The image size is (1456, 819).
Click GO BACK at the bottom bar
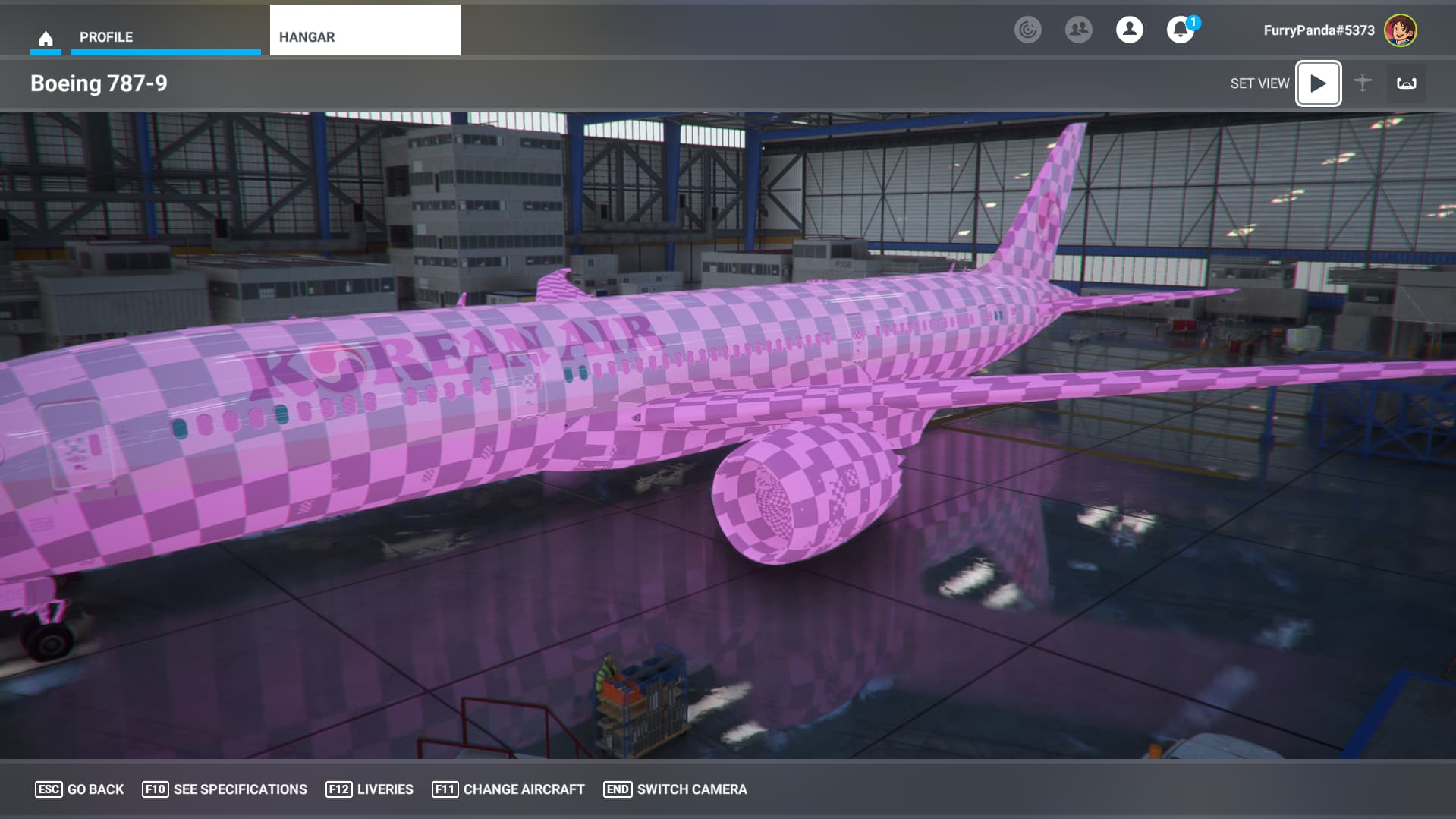96,789
